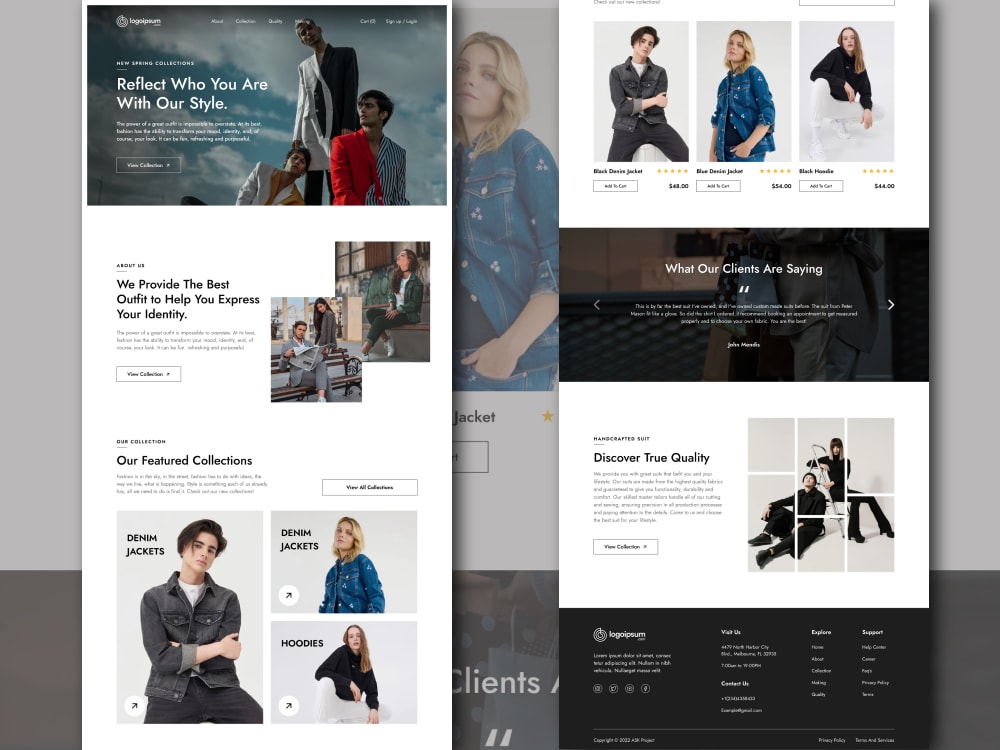The height and width of the screenshot is (750, 1000).
Task: Click the Example@gmail.com email address
Action: coord(741,710)
